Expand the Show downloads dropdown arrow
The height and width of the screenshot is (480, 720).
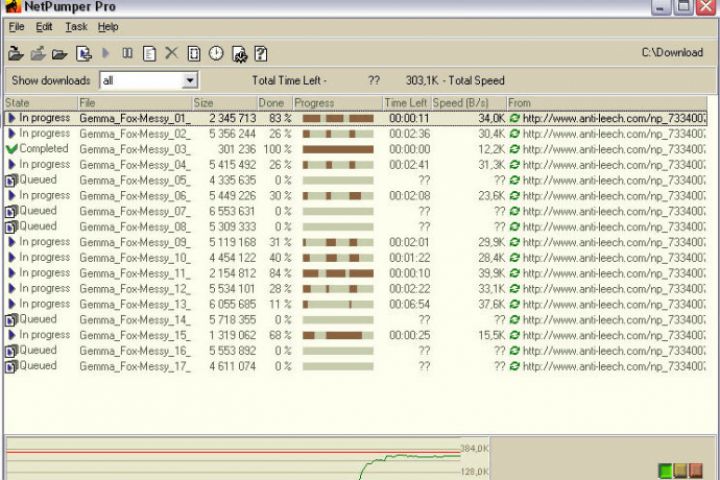pos(190,81)
